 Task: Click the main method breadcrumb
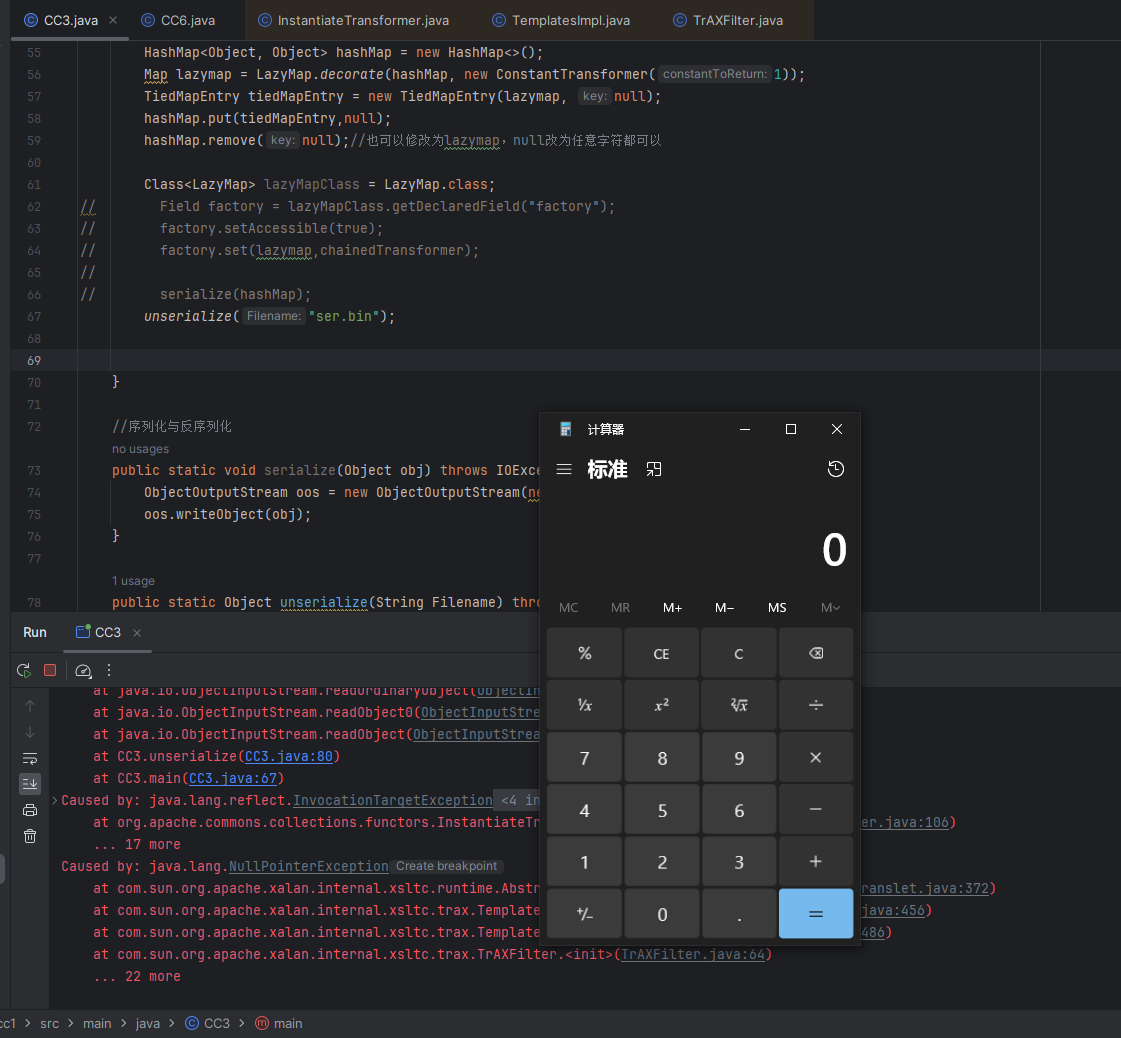tap(279, 1024)
